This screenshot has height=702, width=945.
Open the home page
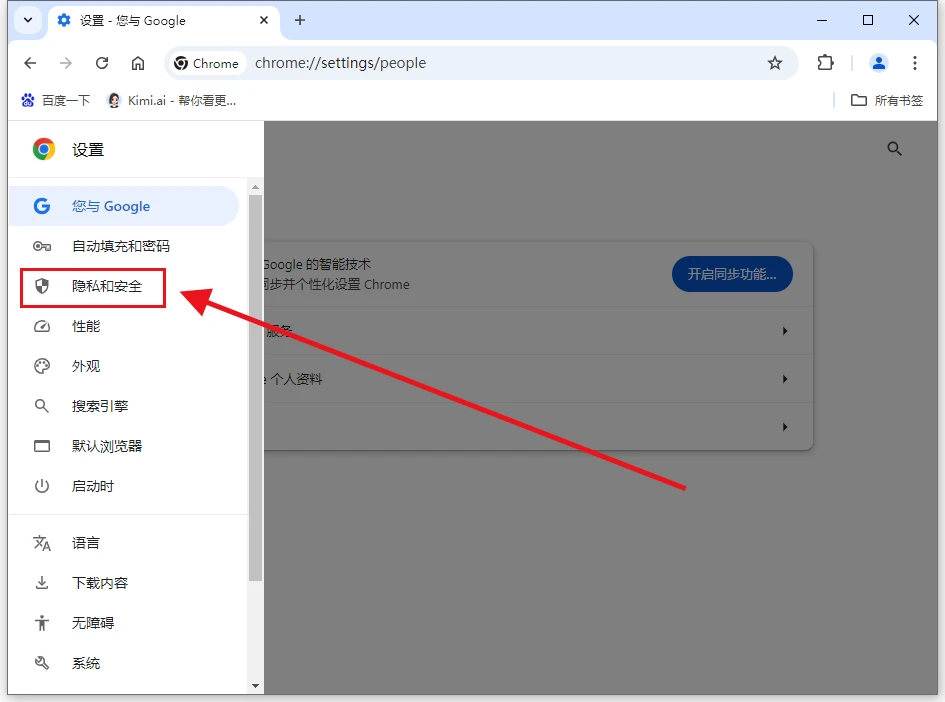pyautogui.click(x=138, y=63)
